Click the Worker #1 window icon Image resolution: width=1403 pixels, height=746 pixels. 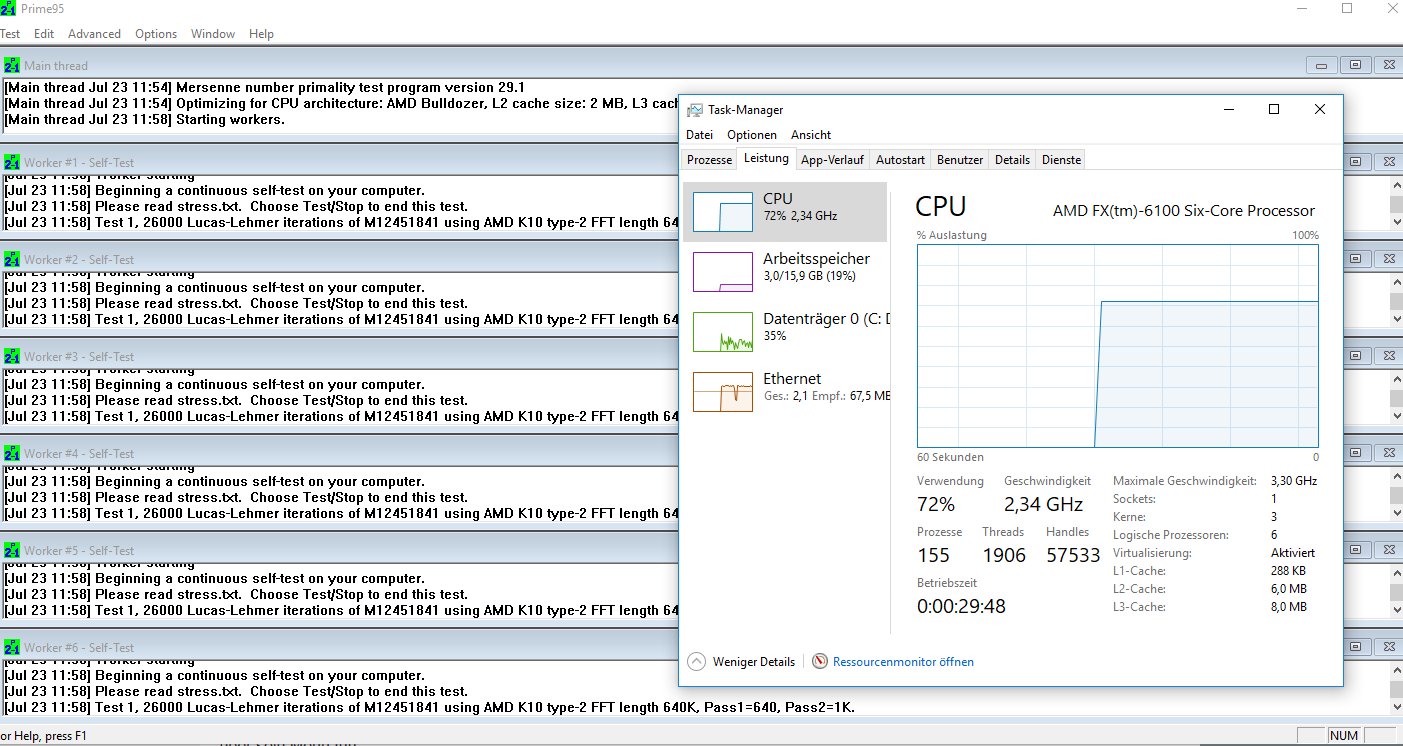point(11,162)
